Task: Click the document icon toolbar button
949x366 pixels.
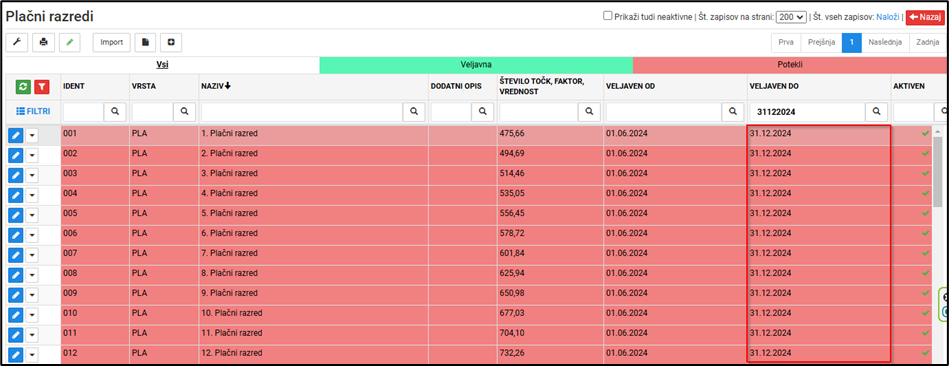Action: pyautogui.click(x=145, y=42)
